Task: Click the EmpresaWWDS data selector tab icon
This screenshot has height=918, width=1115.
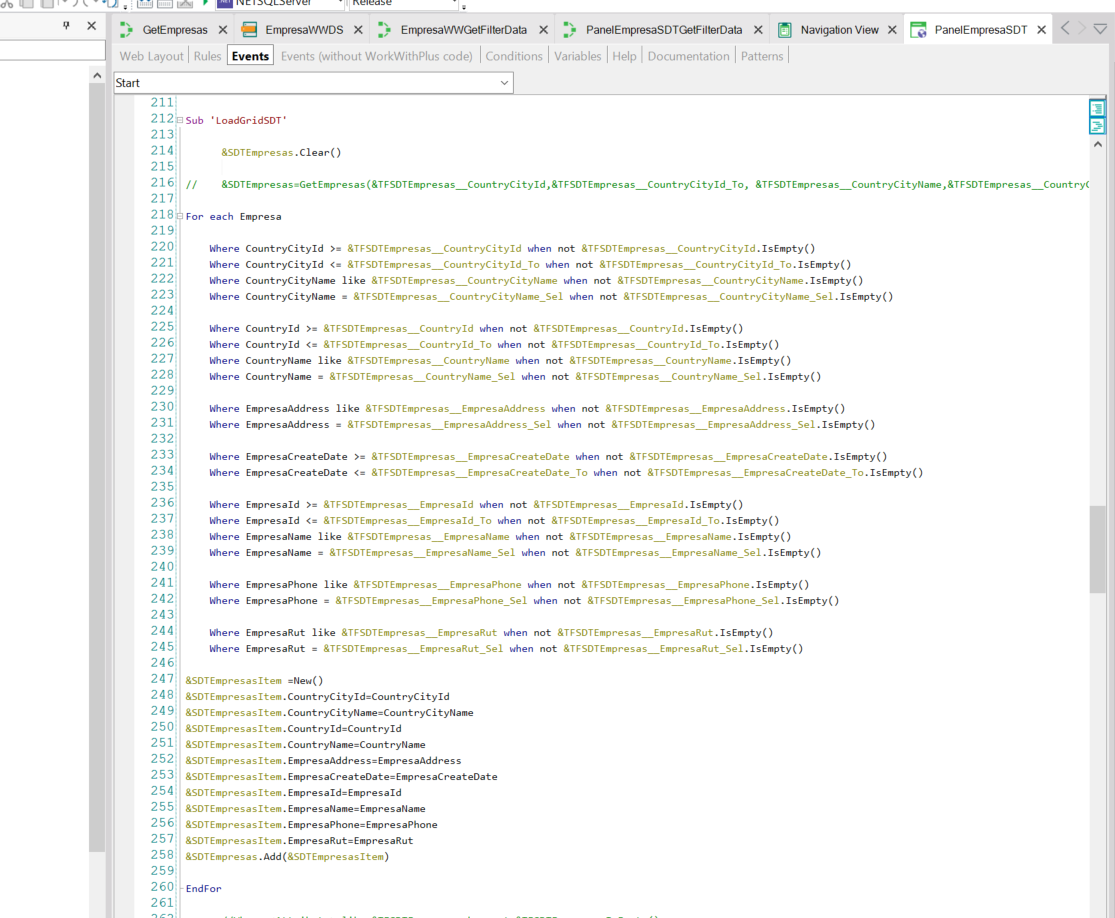Action: tap(249, 30)
